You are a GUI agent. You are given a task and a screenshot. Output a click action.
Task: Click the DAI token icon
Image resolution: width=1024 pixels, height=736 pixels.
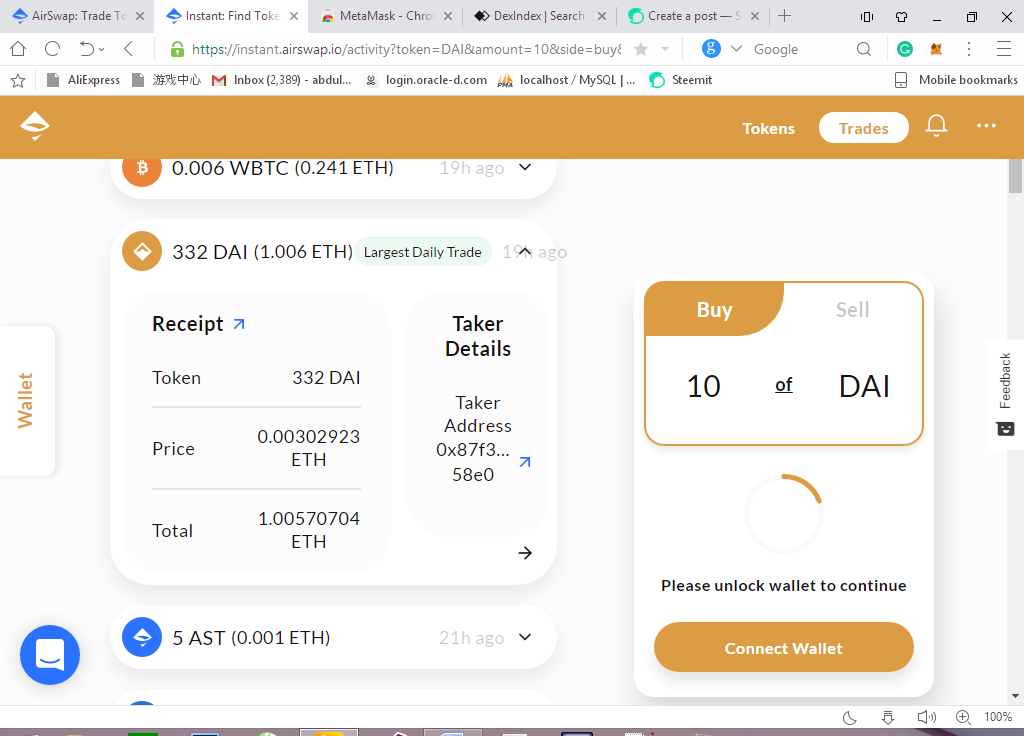(x=142, y=251)
